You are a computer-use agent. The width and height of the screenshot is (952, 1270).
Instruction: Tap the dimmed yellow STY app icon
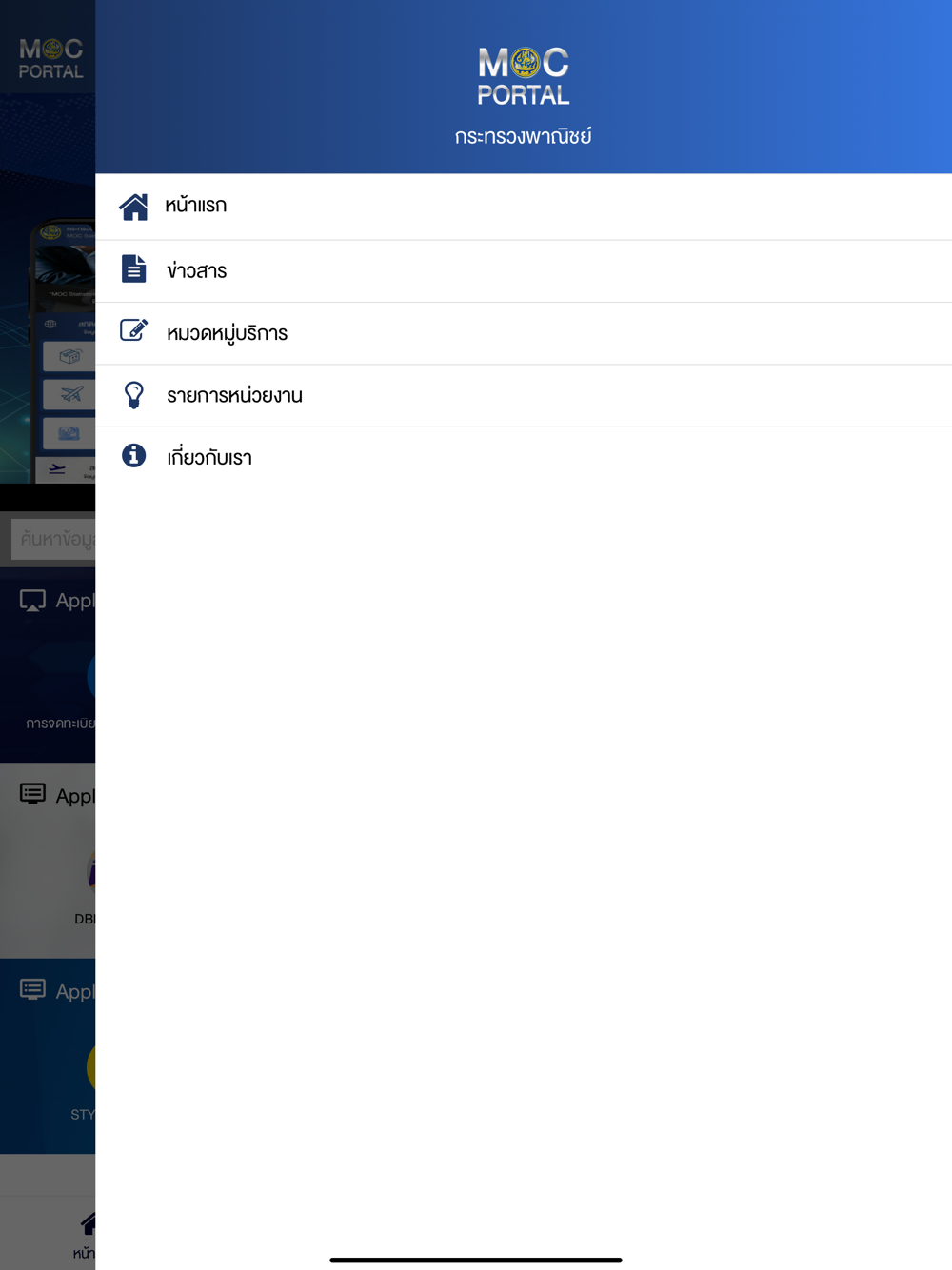[x=91, y=1066]
